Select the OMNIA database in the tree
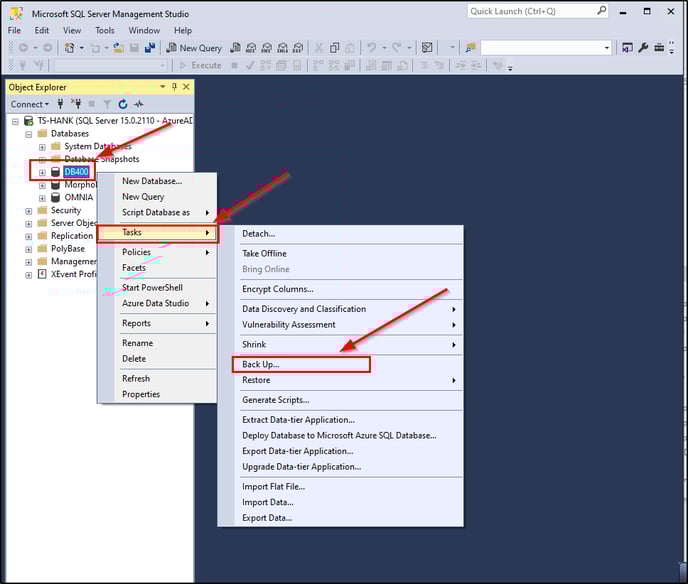Viewport: 688px width, 584px height. [79, 197]
